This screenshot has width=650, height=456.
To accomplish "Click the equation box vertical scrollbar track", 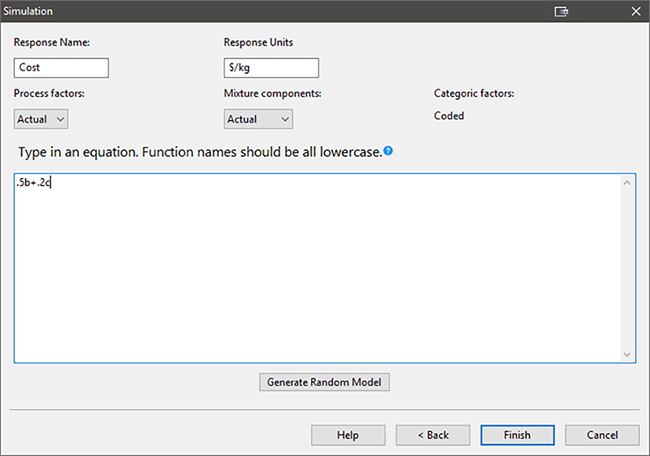I will tap(627, 268).
